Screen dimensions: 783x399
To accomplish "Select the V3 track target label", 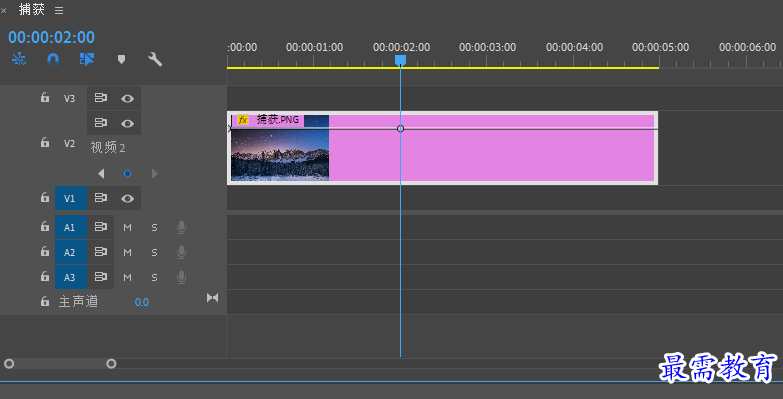I will pyautogui.click(x=69, y=99).
